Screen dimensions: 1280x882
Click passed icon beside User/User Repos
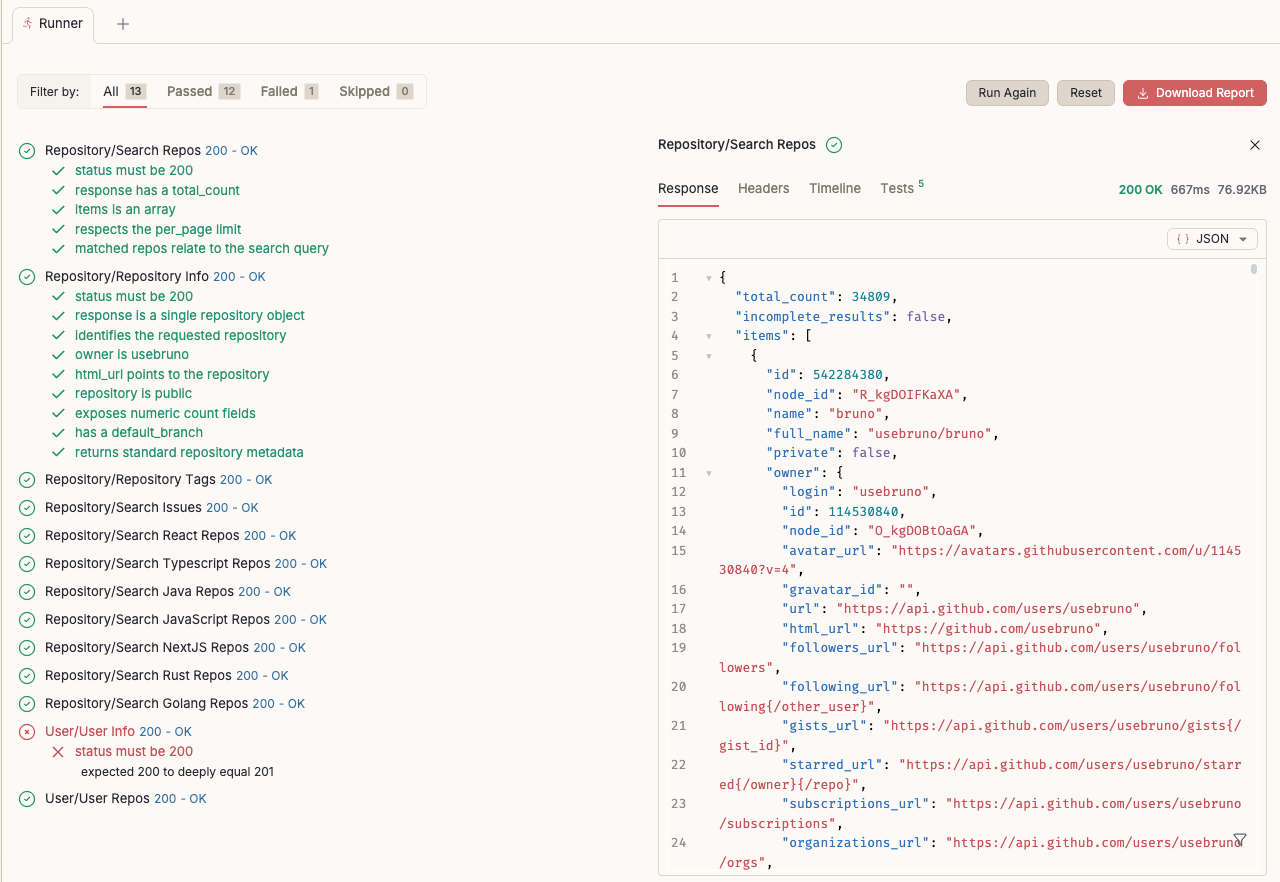(x=27, y=799)
